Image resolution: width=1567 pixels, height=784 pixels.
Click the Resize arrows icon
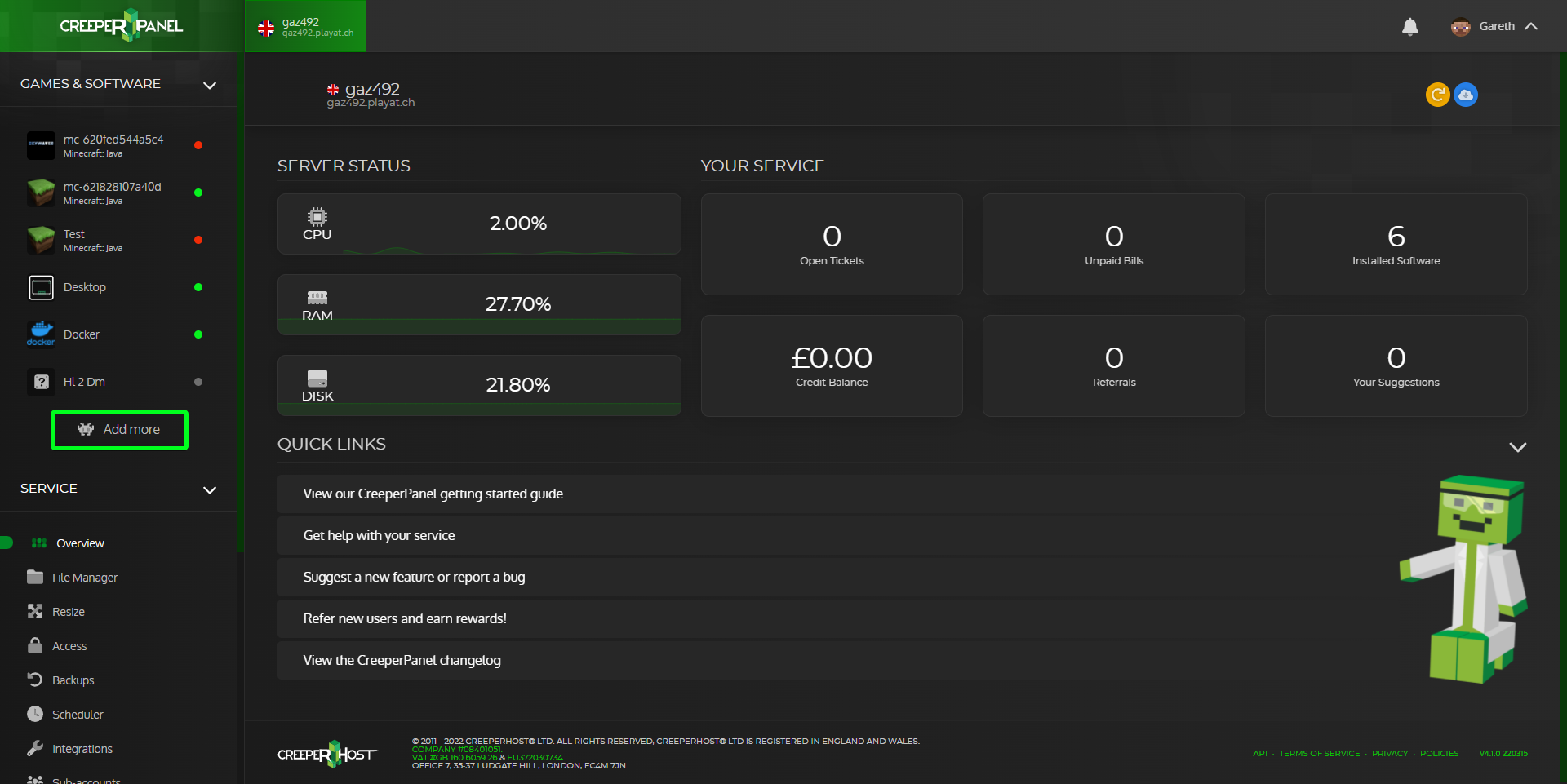click(35, 611)
